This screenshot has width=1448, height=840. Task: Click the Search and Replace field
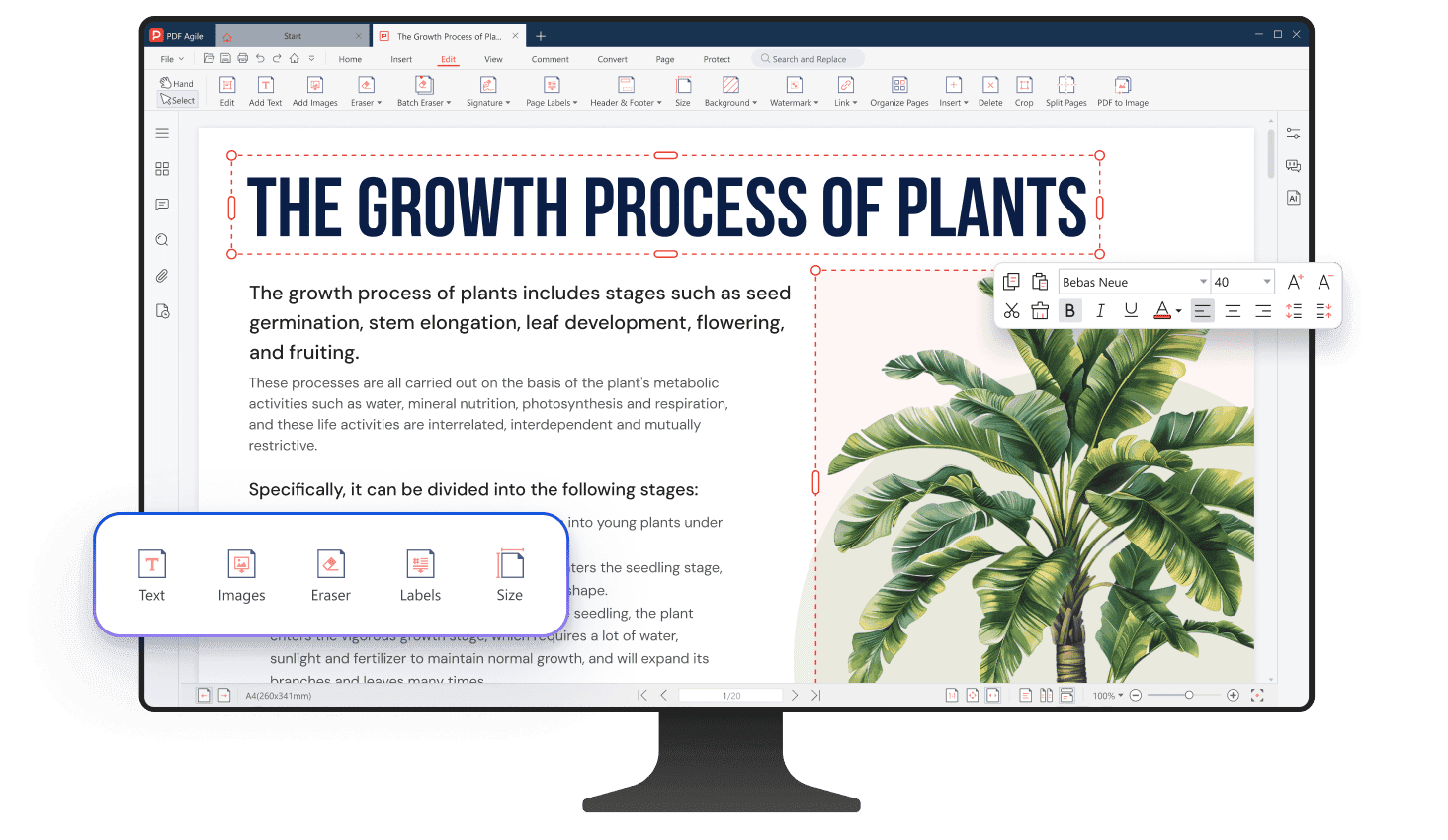pyautogui.click(x=809, y=59)
